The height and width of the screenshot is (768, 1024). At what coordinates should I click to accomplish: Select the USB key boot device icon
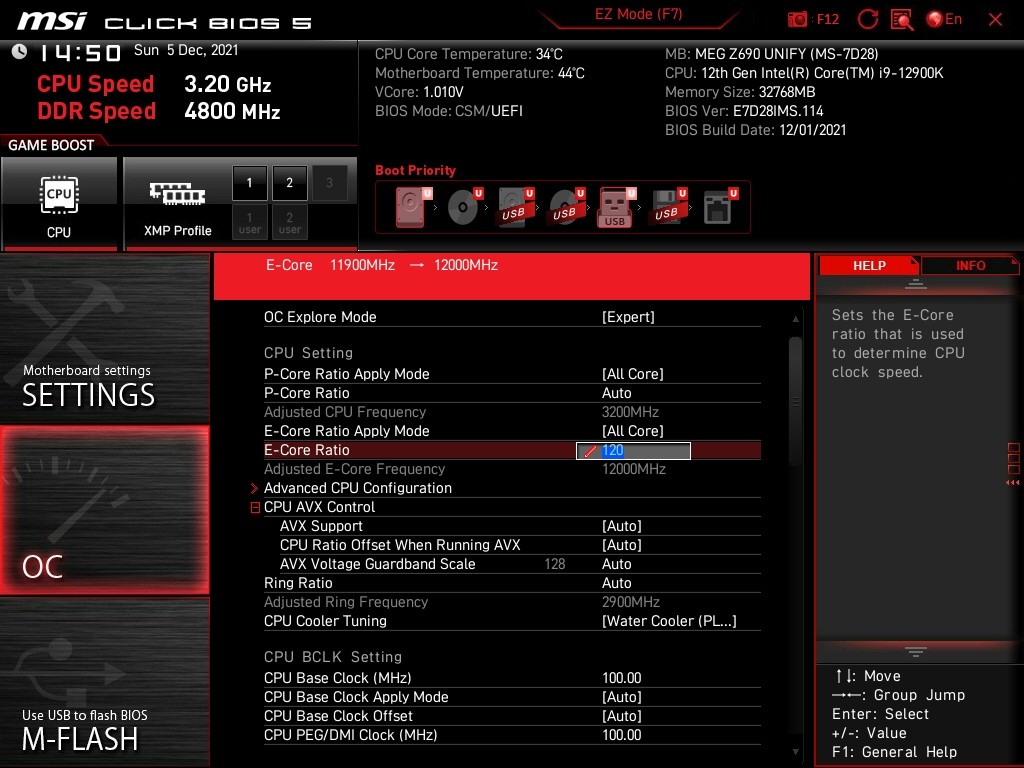pyautogui.click(x=616, y=207)
